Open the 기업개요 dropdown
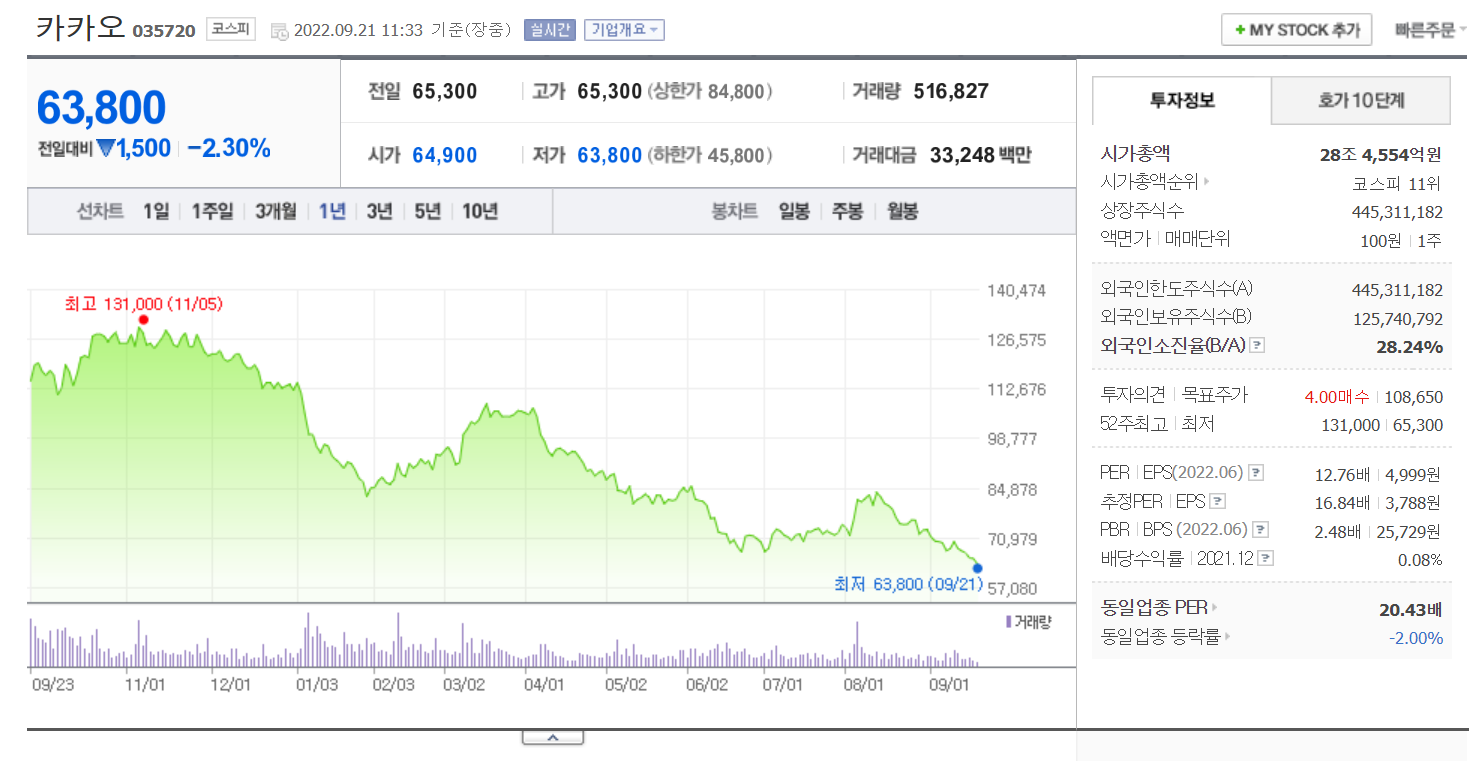Image resolution: width=1482 pixels, height=761 pixels. [x=624, y=30]
